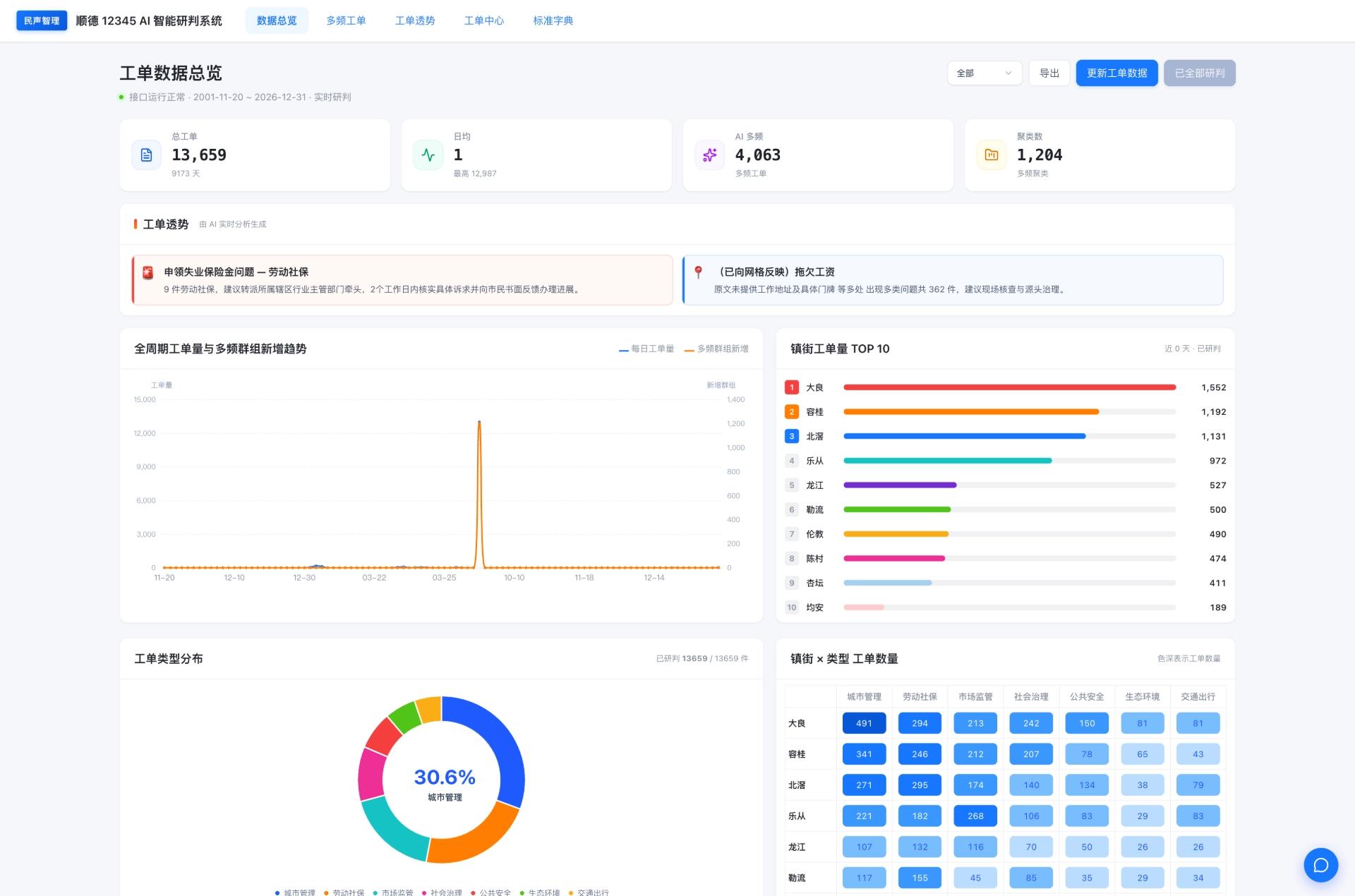
Task: Toggle 城市管理 in the donut legend
Action: coord(295,892)
